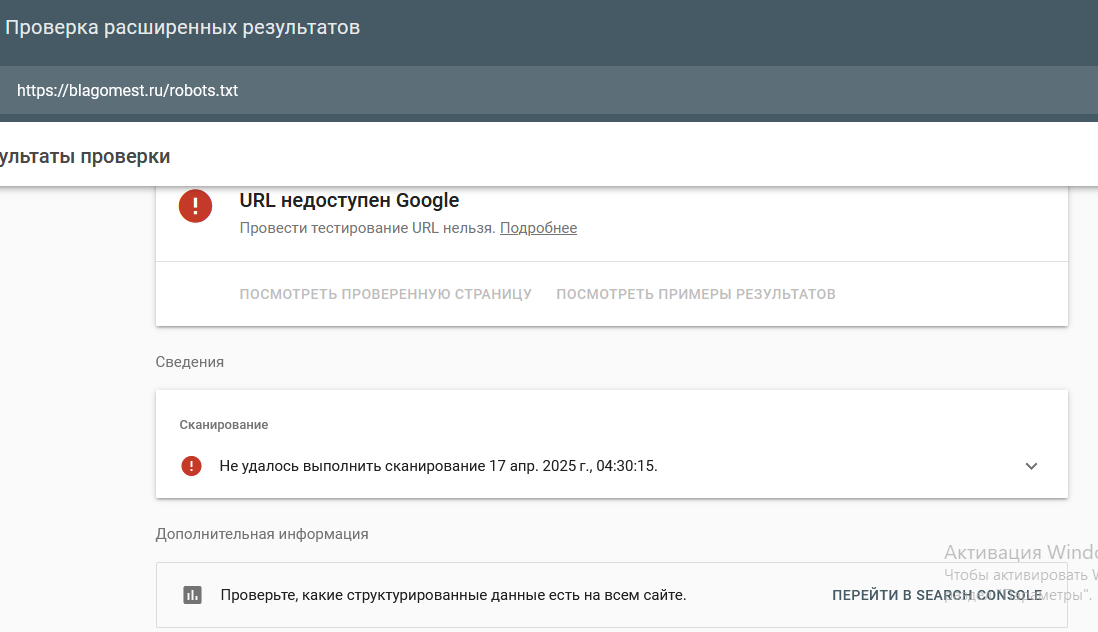
Task: Click the text about structured data on site
Action: (x=453, y=595)
